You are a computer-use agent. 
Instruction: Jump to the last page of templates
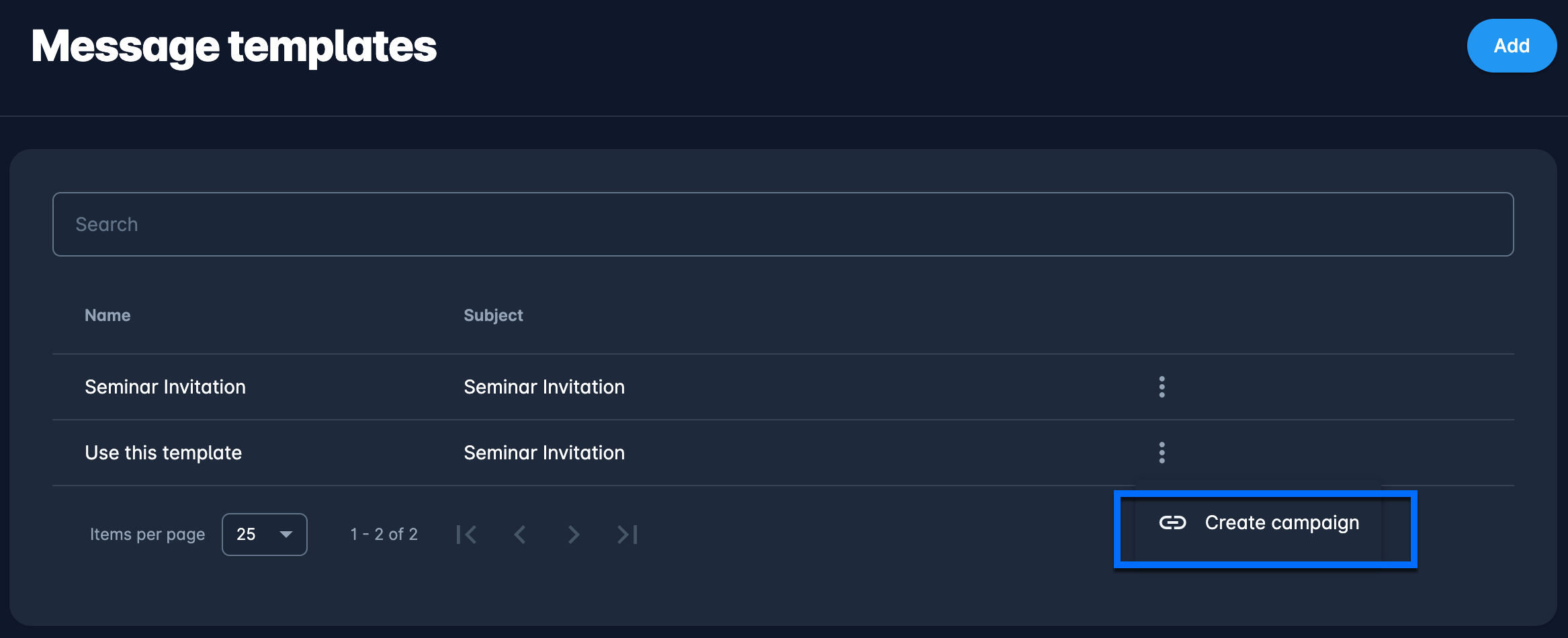click(x=627, y=535)
